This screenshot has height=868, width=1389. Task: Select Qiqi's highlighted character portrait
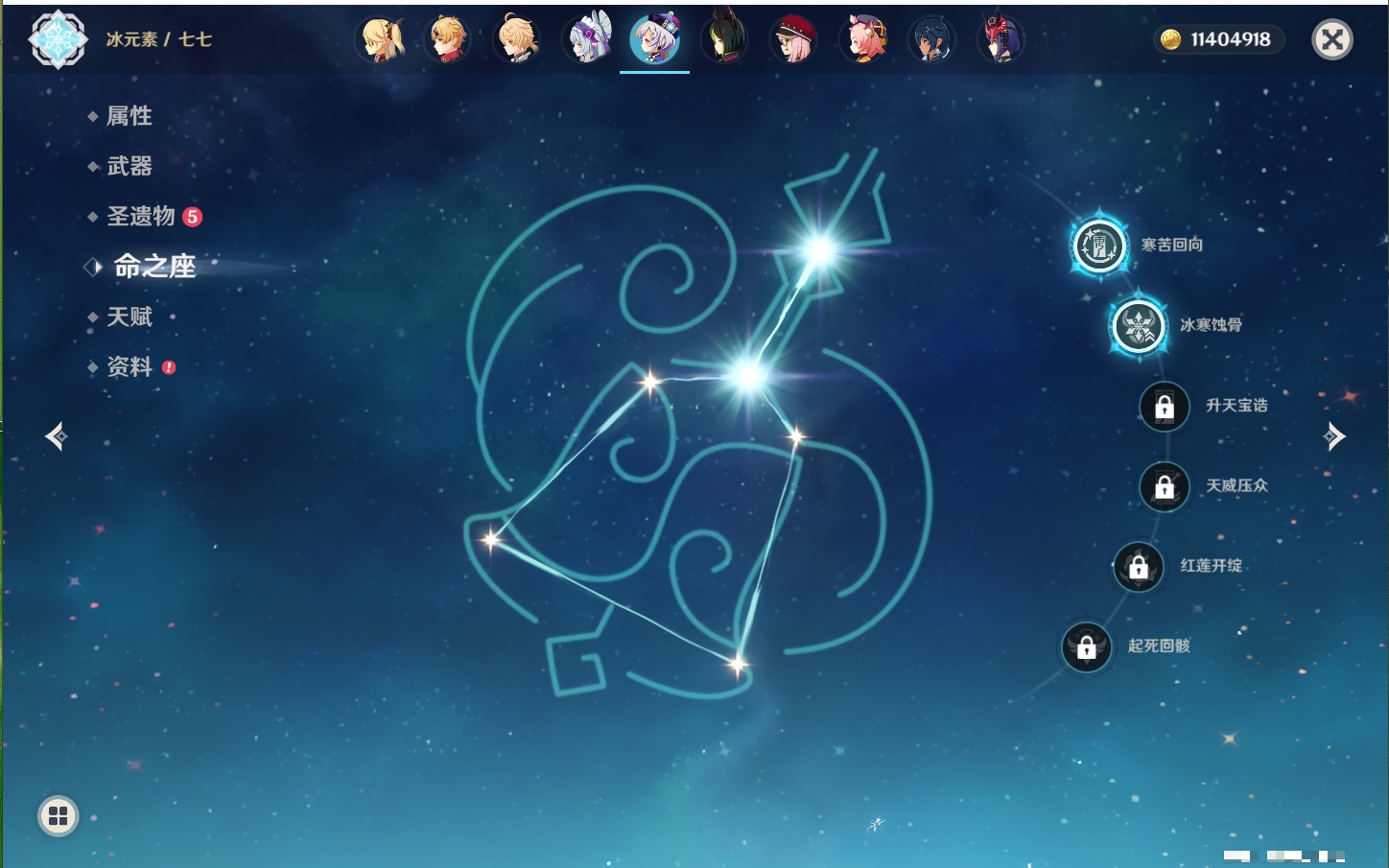655,39
